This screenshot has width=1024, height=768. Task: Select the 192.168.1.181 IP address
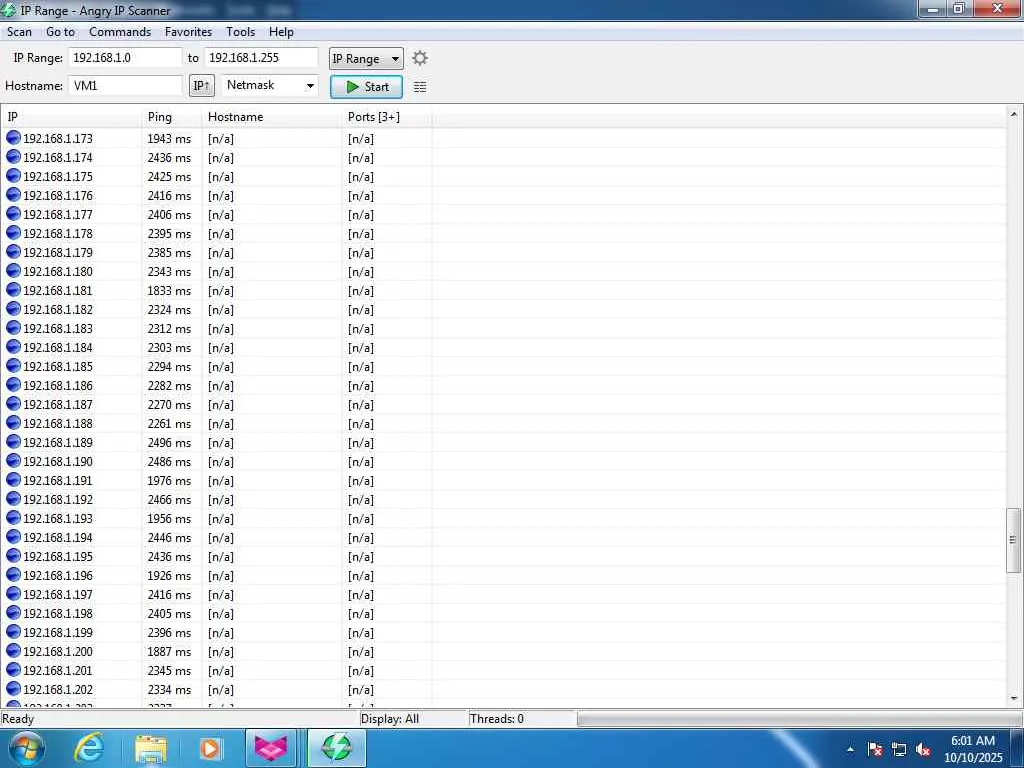click(58, 291)
